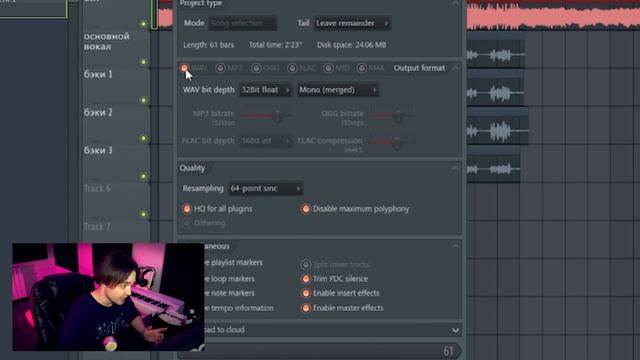Toggle the Dithering option

pyautogui.click(x=187, y=223)
